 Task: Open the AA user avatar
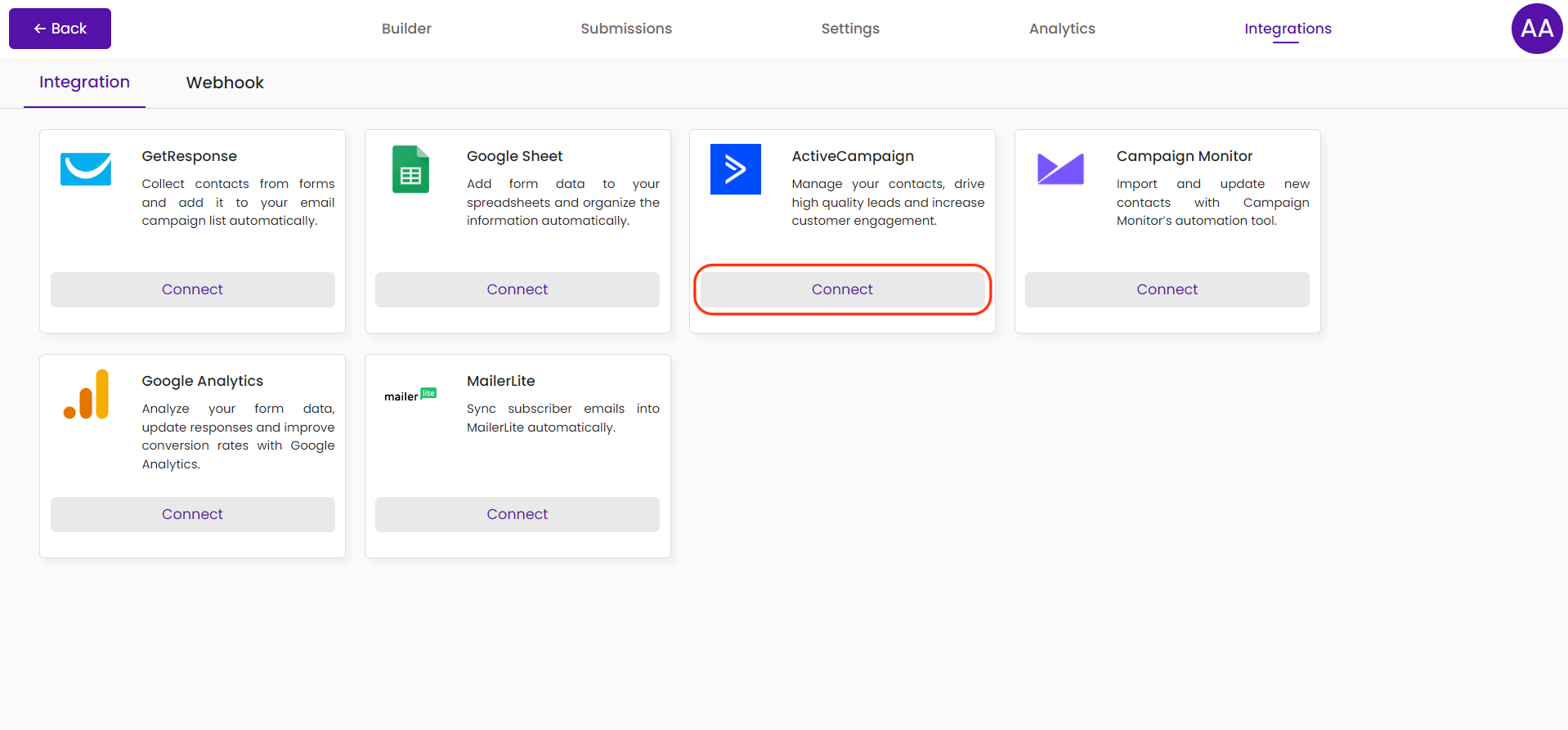(1537, 29)
